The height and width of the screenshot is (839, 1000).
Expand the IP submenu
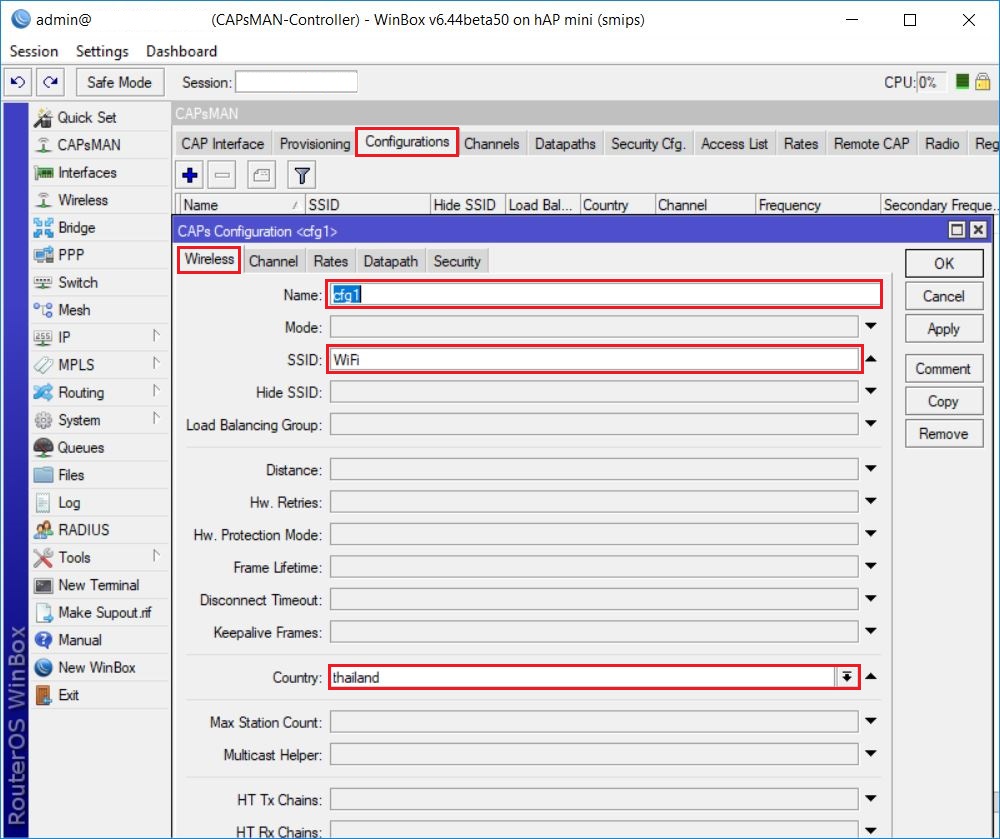click(x=156, y=336)
